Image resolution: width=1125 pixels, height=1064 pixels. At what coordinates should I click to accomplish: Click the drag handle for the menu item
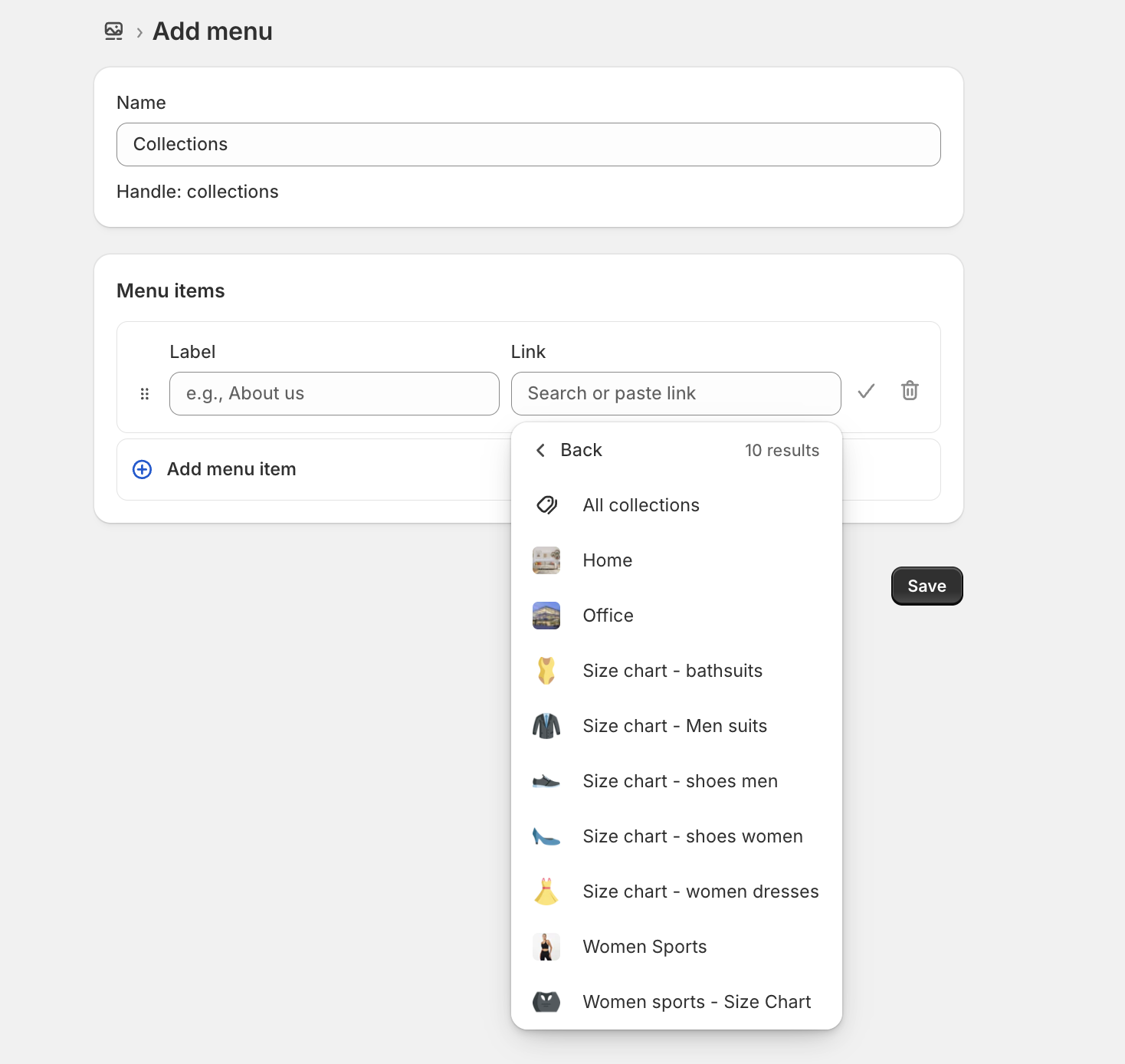tap(145, 394)
